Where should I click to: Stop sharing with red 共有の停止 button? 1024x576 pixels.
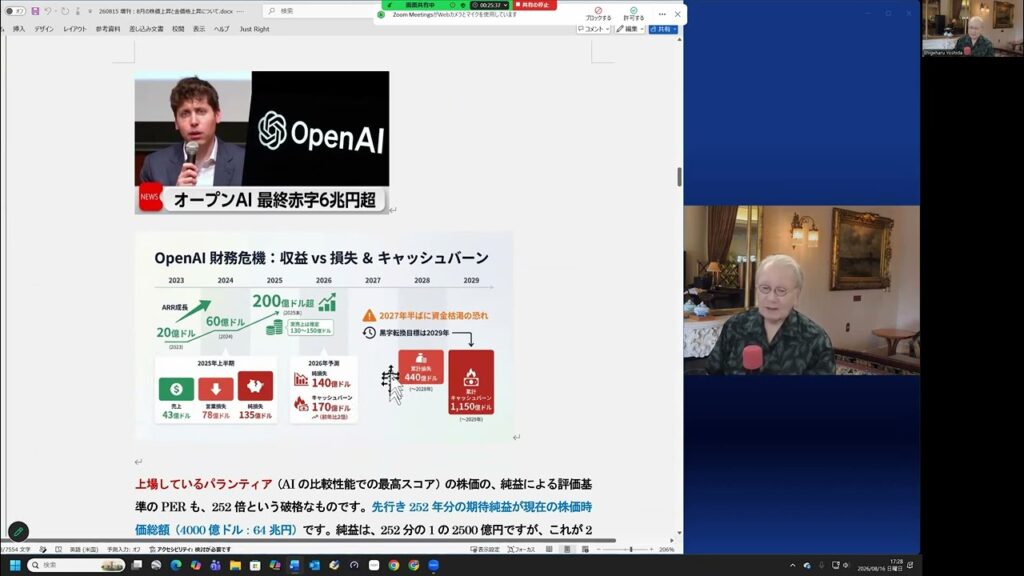click(535, 5)
